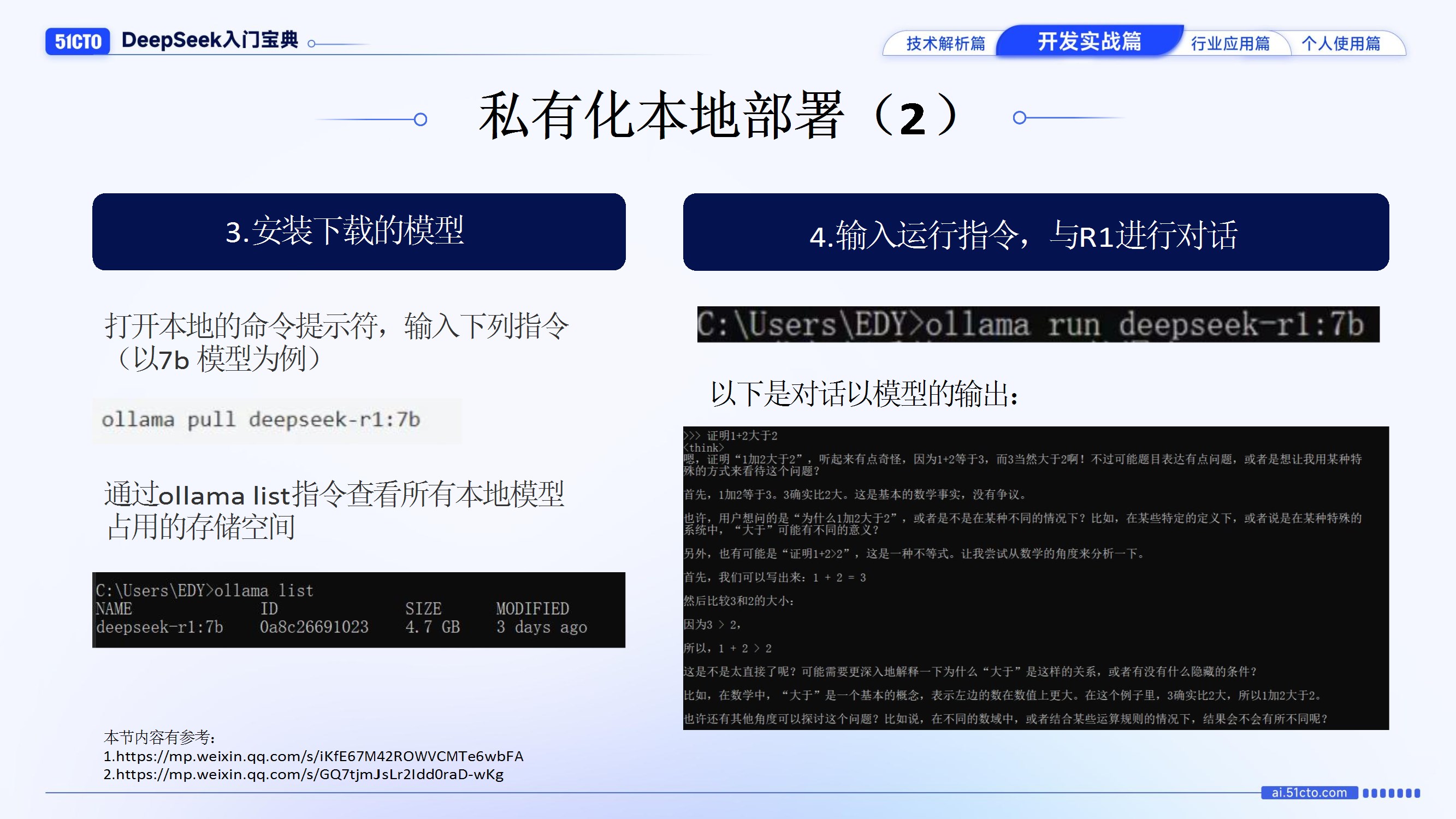Go to 个人使用篇 tab
This screenshot has height=819, width=1456.
pyautogui.click(x=1341, y=44)
